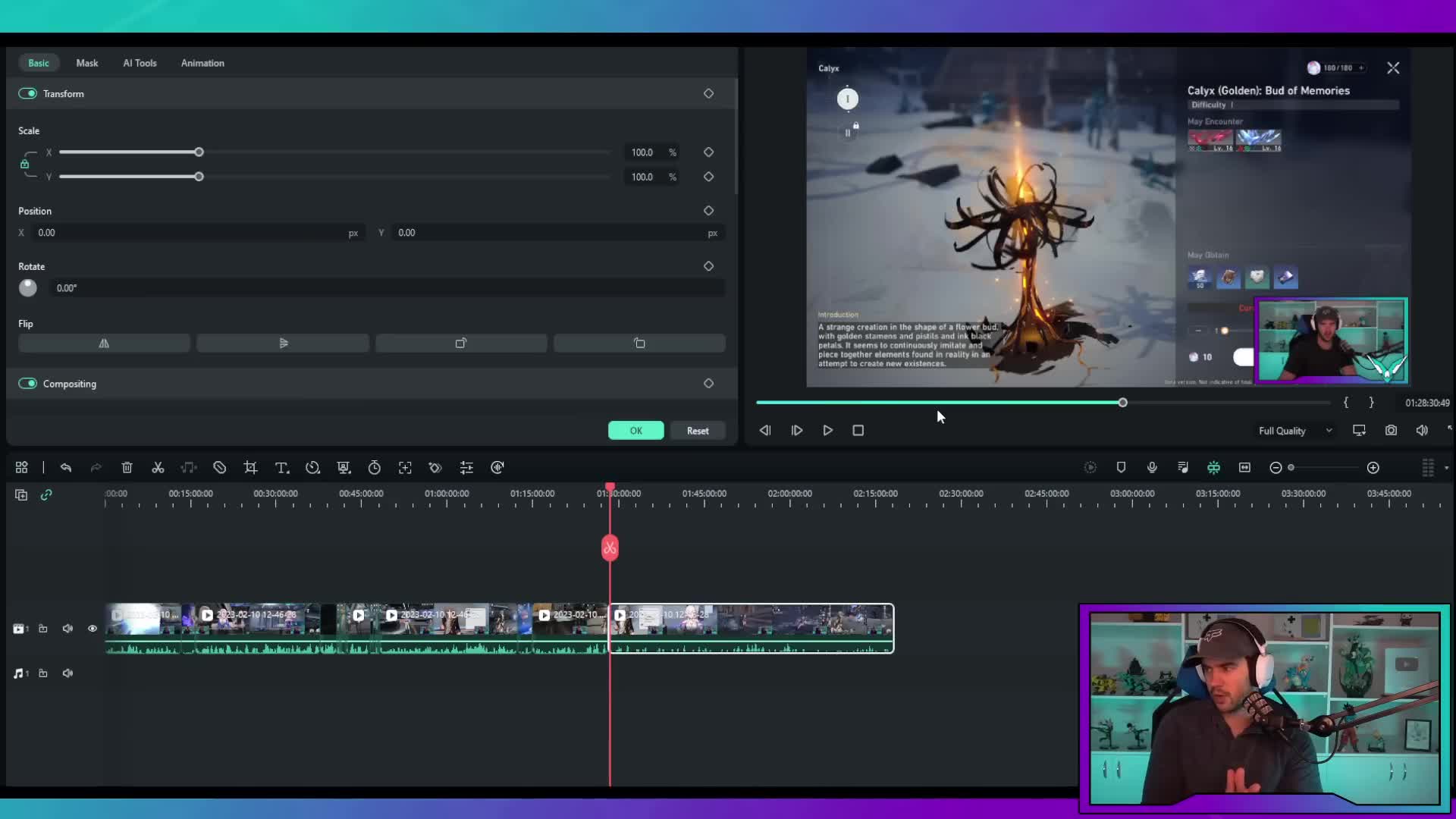The width and height of the screenshot is (1456, 819).
Task: Open preview display settings monitor icon
Action: pyautogui.click(x=1359, y=431)
